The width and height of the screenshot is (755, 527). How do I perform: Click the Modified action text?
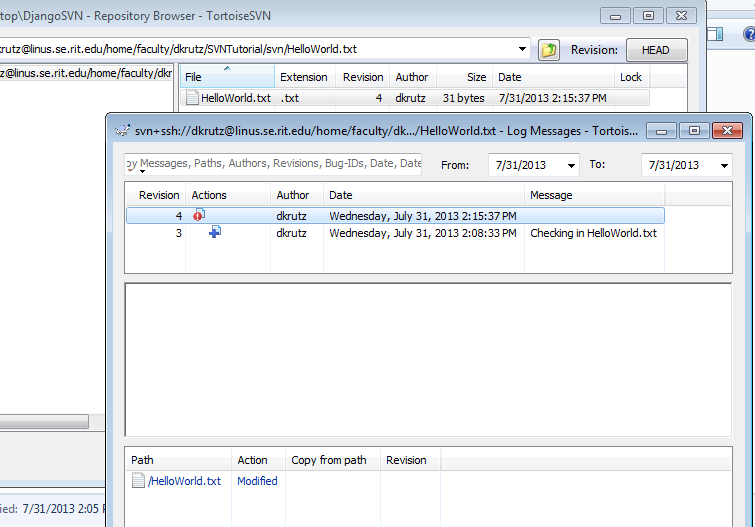click(257, 481)
